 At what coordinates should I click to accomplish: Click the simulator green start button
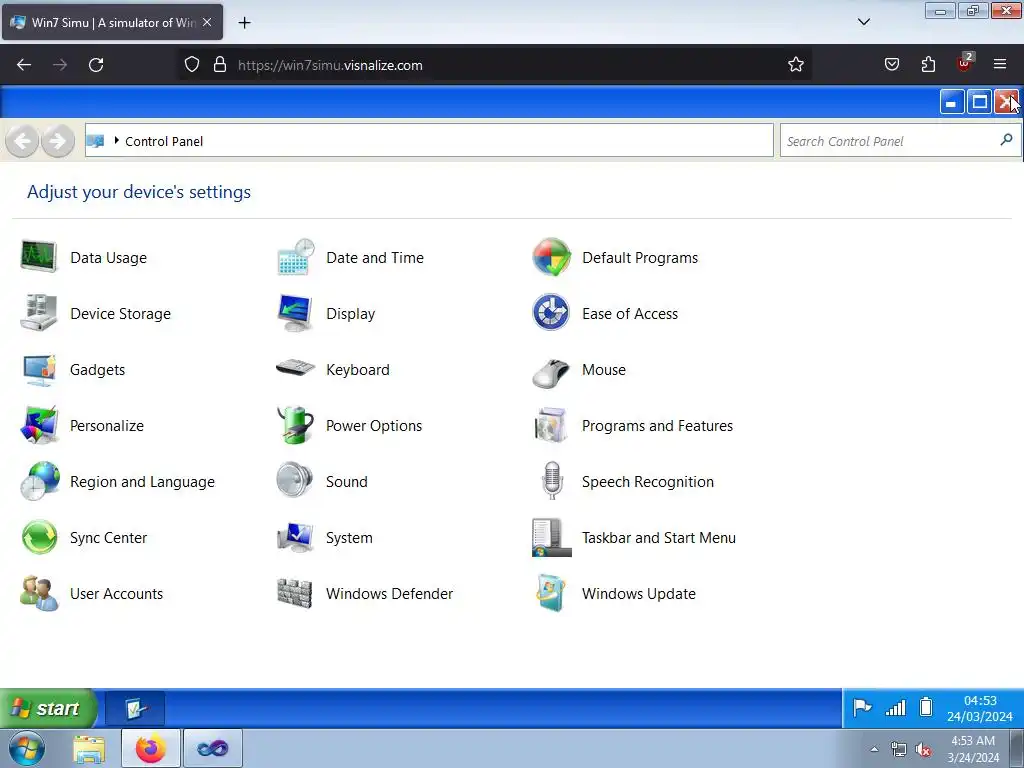coord(47,709)
